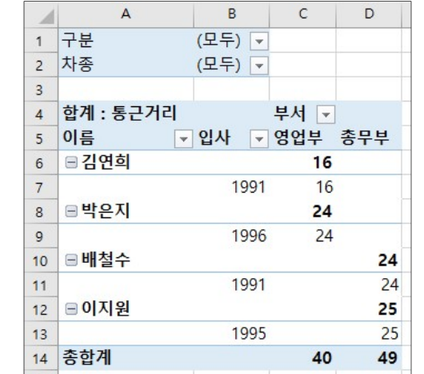Screen dimensions: 424x374
Task: Select column B header
Action: pos(231,15)
